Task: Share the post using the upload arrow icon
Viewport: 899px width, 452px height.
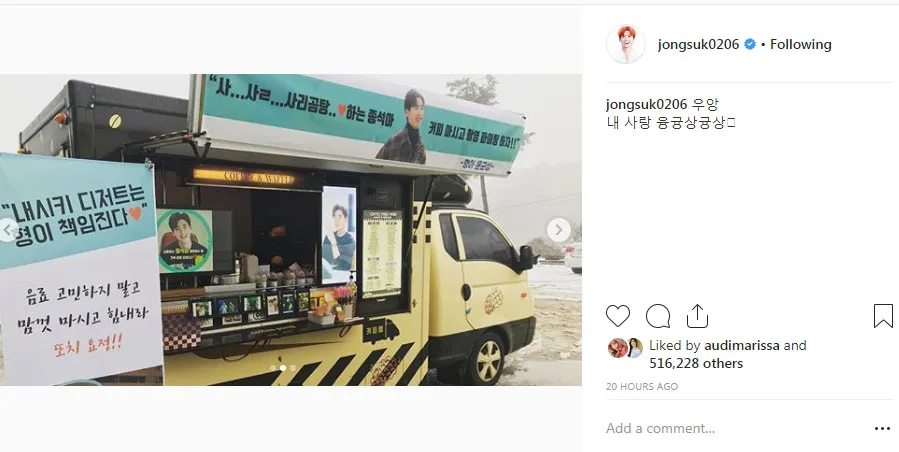Action: [x=697, y=315]
